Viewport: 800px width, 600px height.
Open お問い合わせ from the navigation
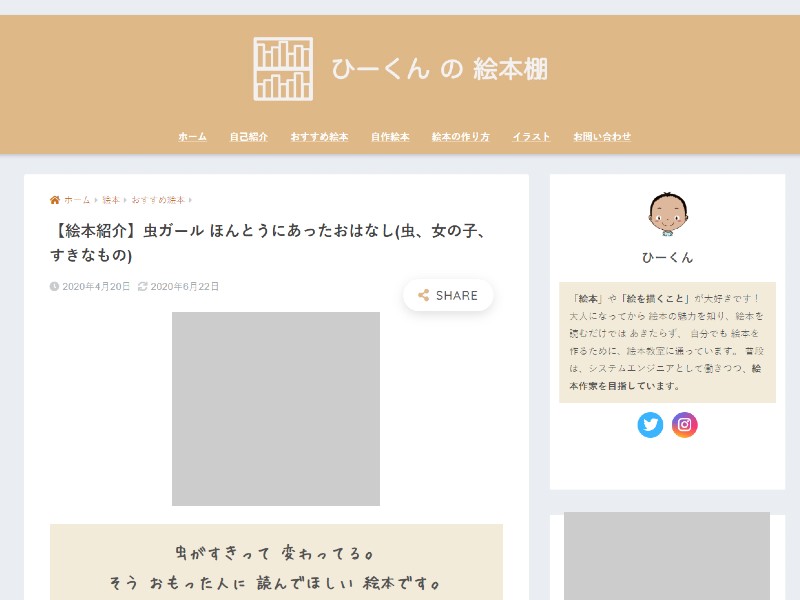coord(601,137)
